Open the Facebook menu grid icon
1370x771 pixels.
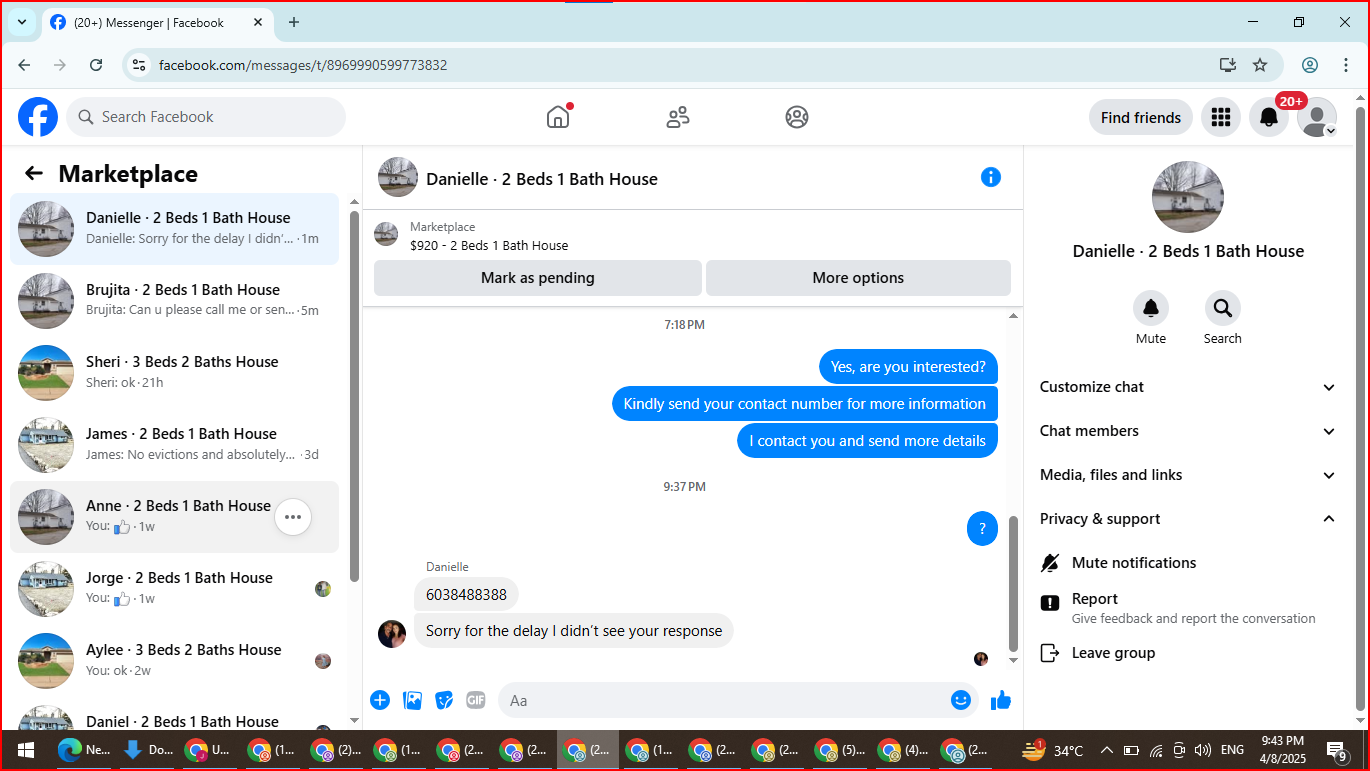coord(1220,117)
